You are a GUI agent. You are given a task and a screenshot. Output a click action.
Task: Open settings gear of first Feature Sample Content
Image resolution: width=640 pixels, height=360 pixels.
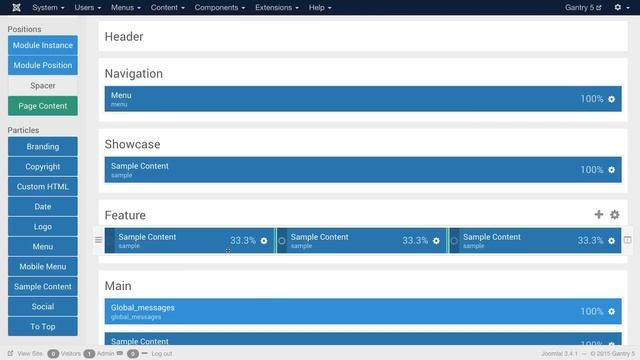pos(264,241)
